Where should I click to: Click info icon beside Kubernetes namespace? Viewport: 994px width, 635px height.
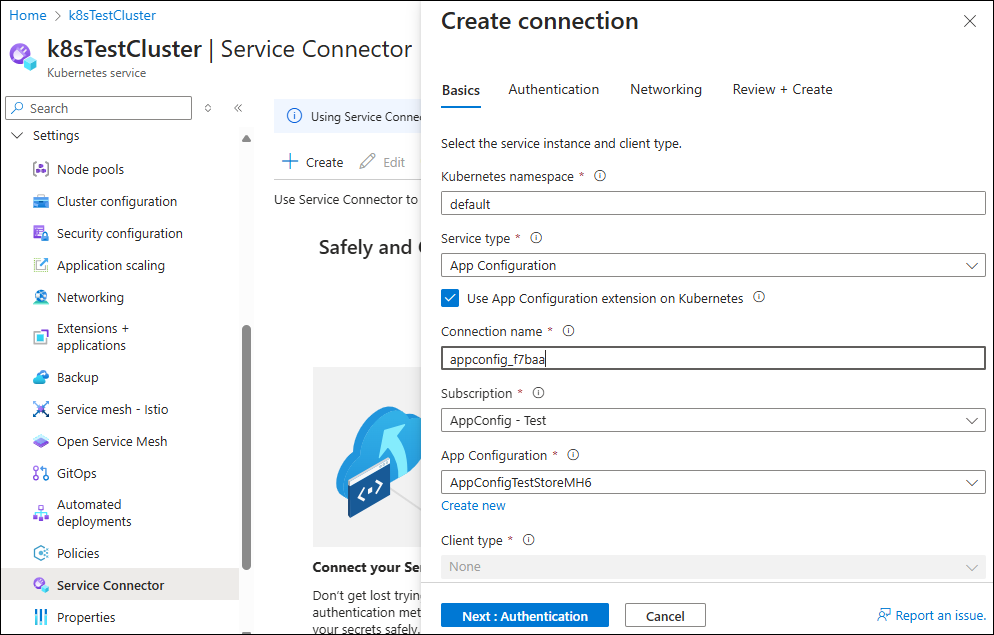pyautogui.click(x=600, y=176)
